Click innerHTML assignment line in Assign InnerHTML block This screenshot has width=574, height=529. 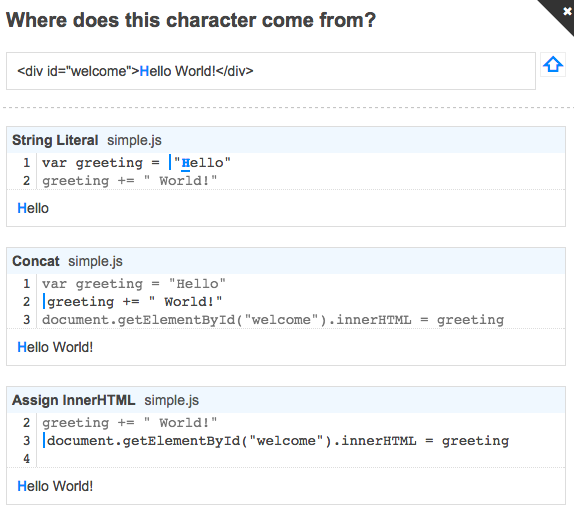tap(278, 441)
